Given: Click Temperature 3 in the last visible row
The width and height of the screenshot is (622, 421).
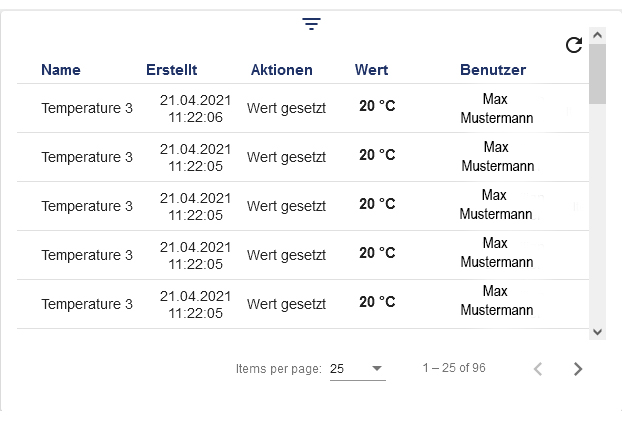Looking at the screenshot, I should coord(87,304).
